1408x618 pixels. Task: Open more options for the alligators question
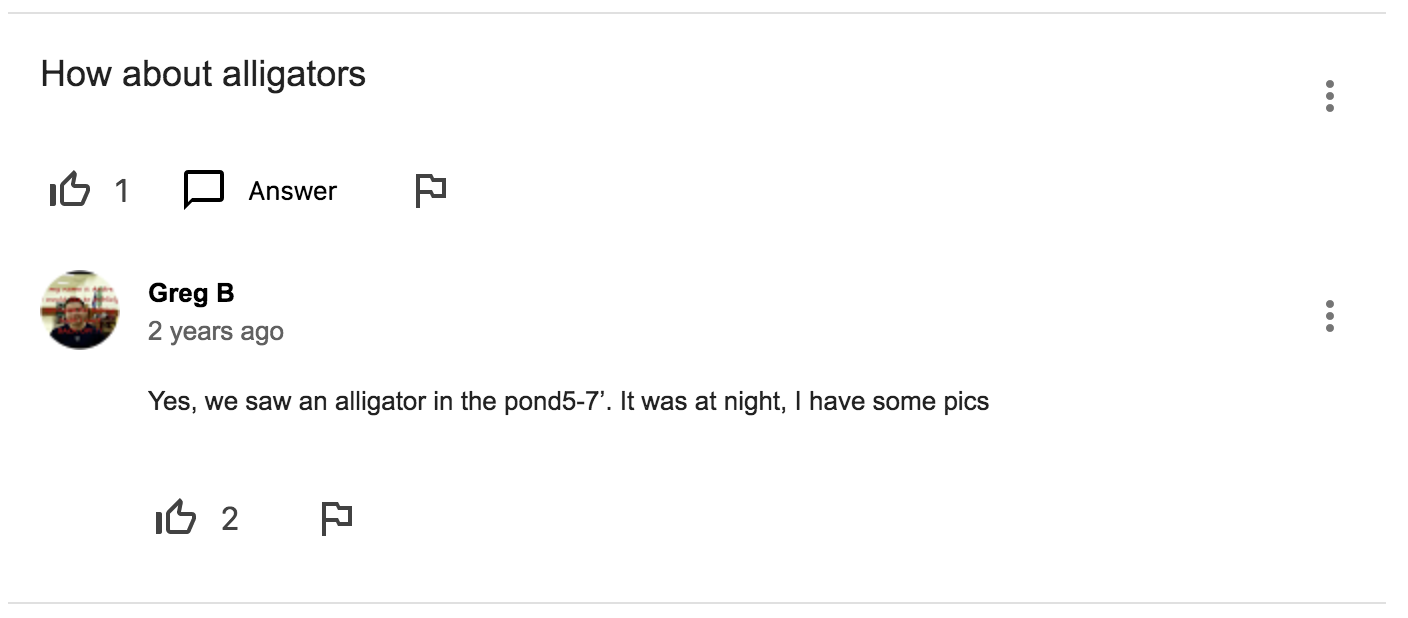(x=1329, y=96)
